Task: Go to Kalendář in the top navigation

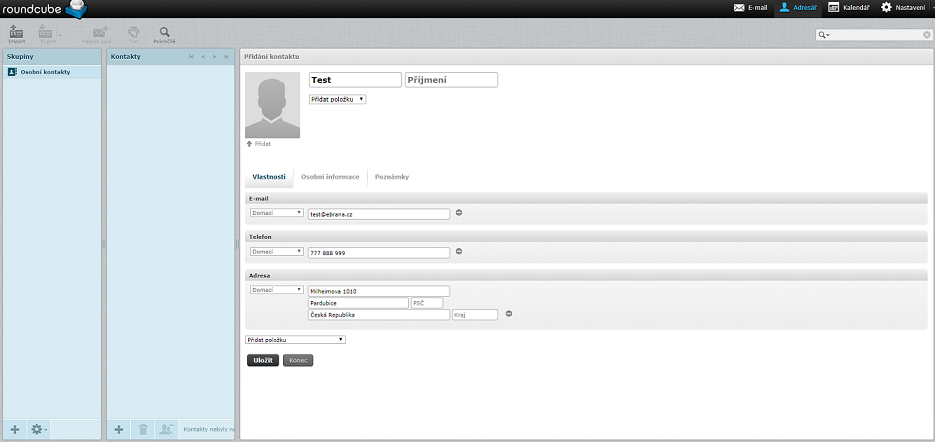Action: pyautogui.click(x=848, y=8)
